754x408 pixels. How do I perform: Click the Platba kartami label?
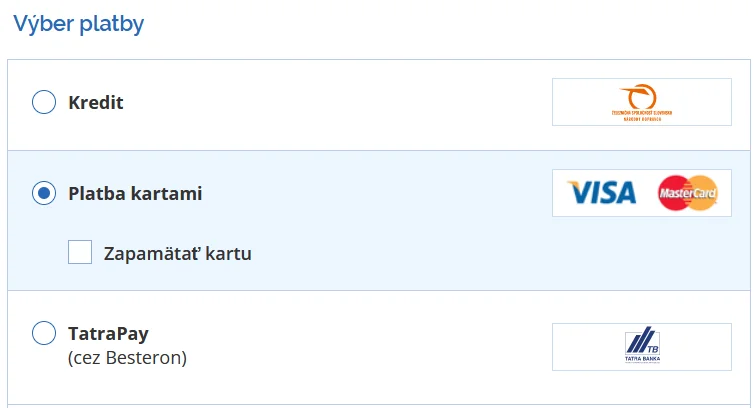[135, 193]
